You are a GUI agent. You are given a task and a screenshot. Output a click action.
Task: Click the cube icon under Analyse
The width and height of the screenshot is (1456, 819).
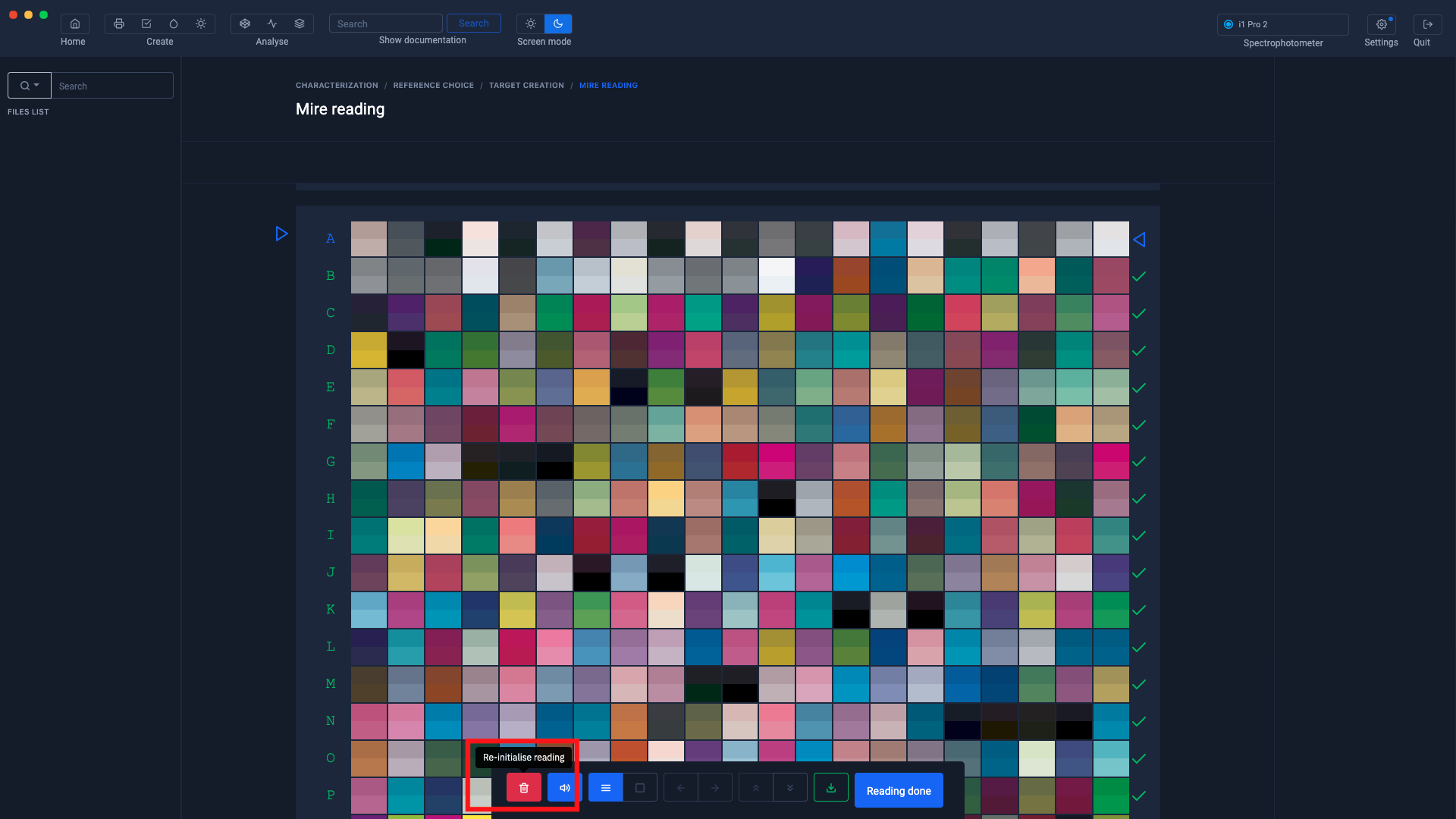click(x=245, y=24)
